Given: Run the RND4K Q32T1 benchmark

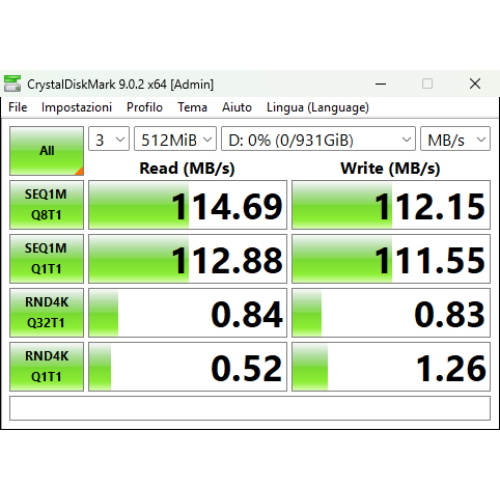Looking at the screenshot, I should tap(46, 313).
